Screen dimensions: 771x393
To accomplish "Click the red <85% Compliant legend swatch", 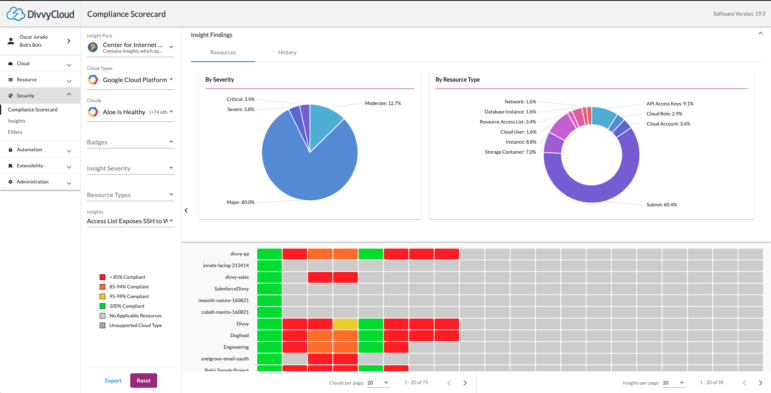I will tap(102, 277).
